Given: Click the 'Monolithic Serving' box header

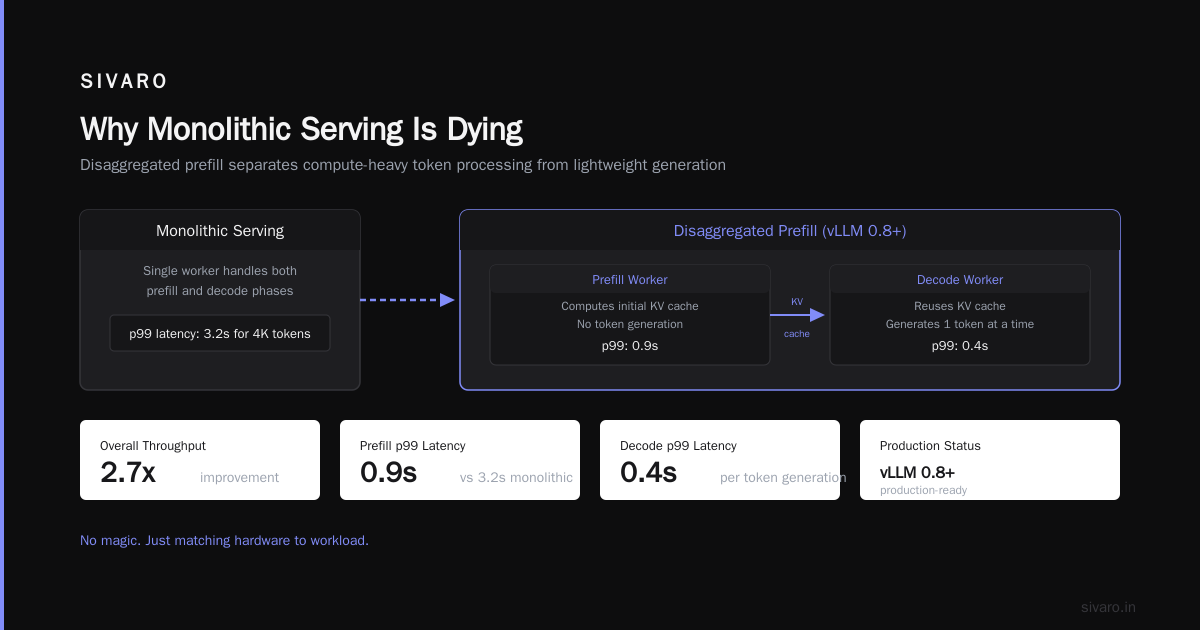Looking at the screenshot, I should tap(220, 231).
